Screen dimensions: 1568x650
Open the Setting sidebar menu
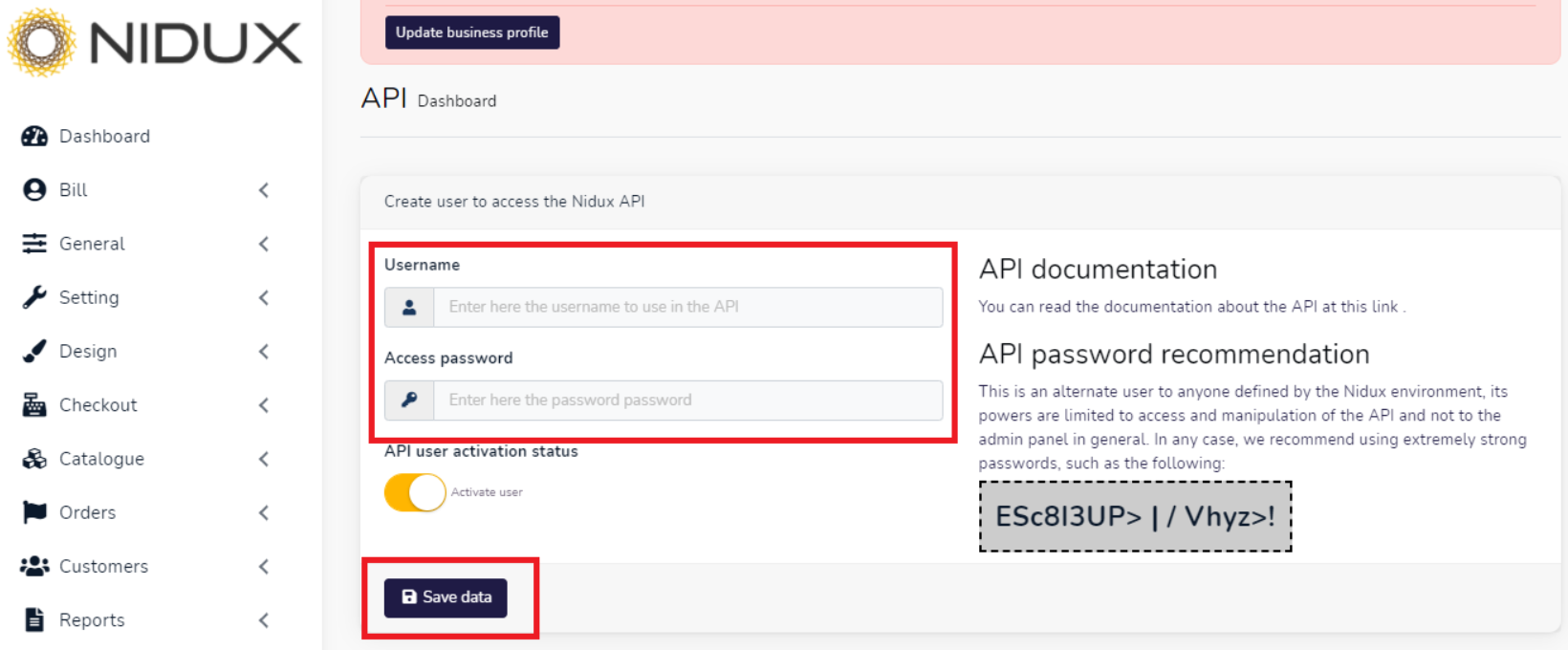pyautogui.click(x=89, y=297)
